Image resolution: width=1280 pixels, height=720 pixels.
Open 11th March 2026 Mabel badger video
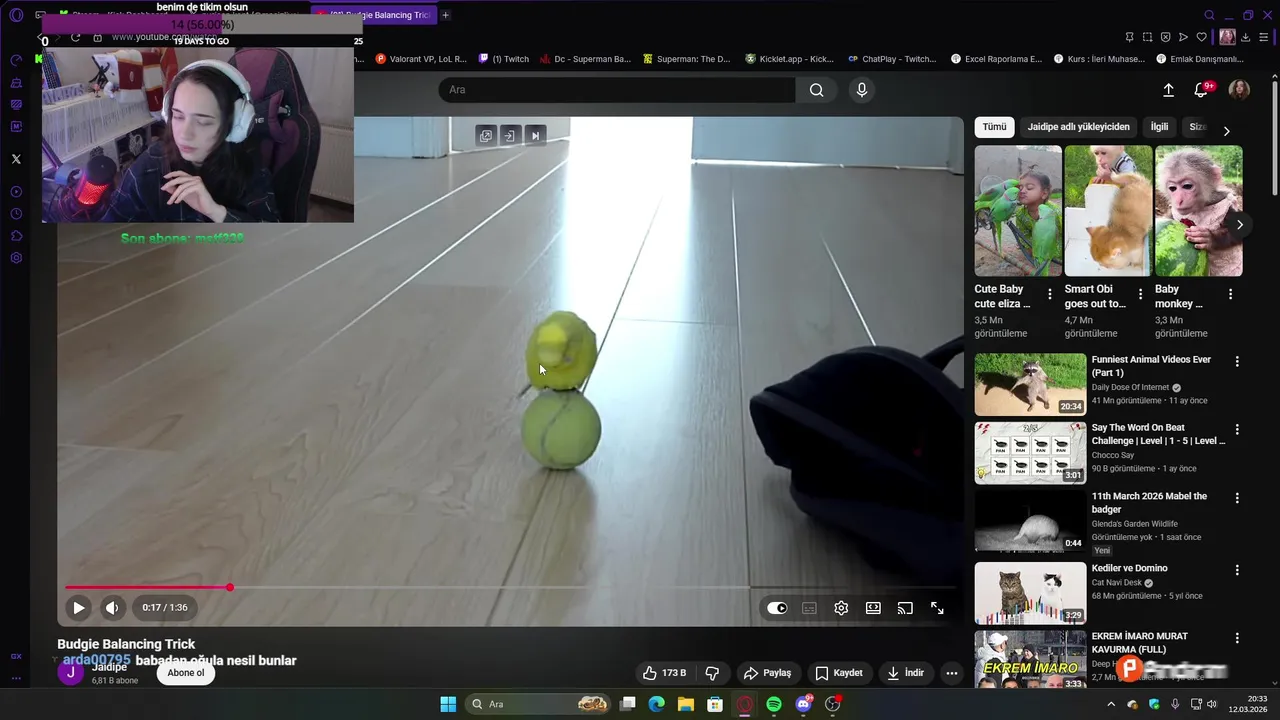(1030, 521)
